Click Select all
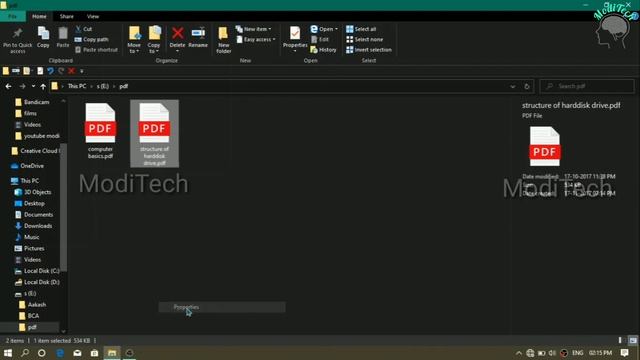Image resolution: width=640 pixels, height=360 pixels. pyautogui.click(x=361, y=29)
